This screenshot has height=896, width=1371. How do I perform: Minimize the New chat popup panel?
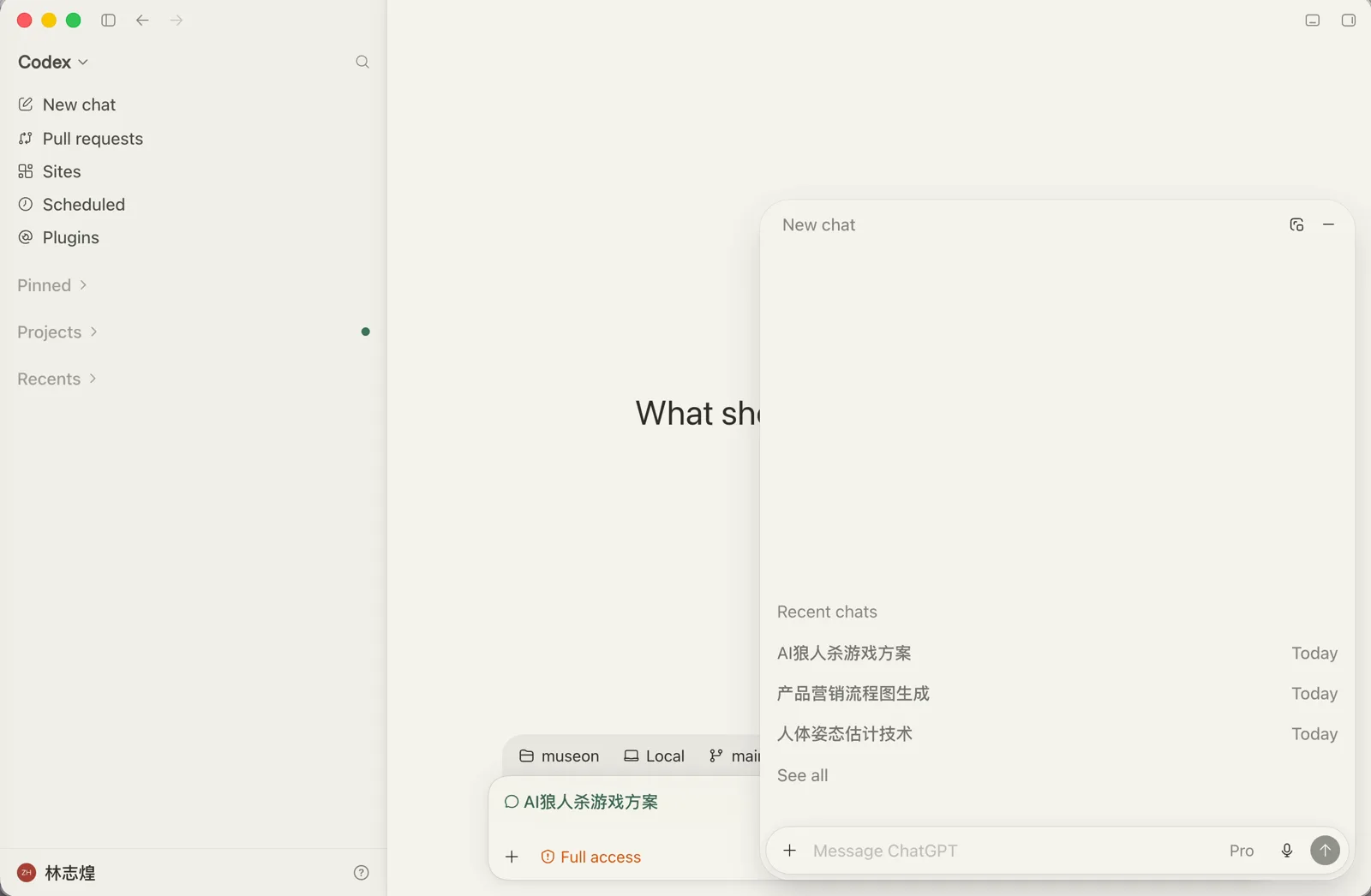(x=1329, y=224)
